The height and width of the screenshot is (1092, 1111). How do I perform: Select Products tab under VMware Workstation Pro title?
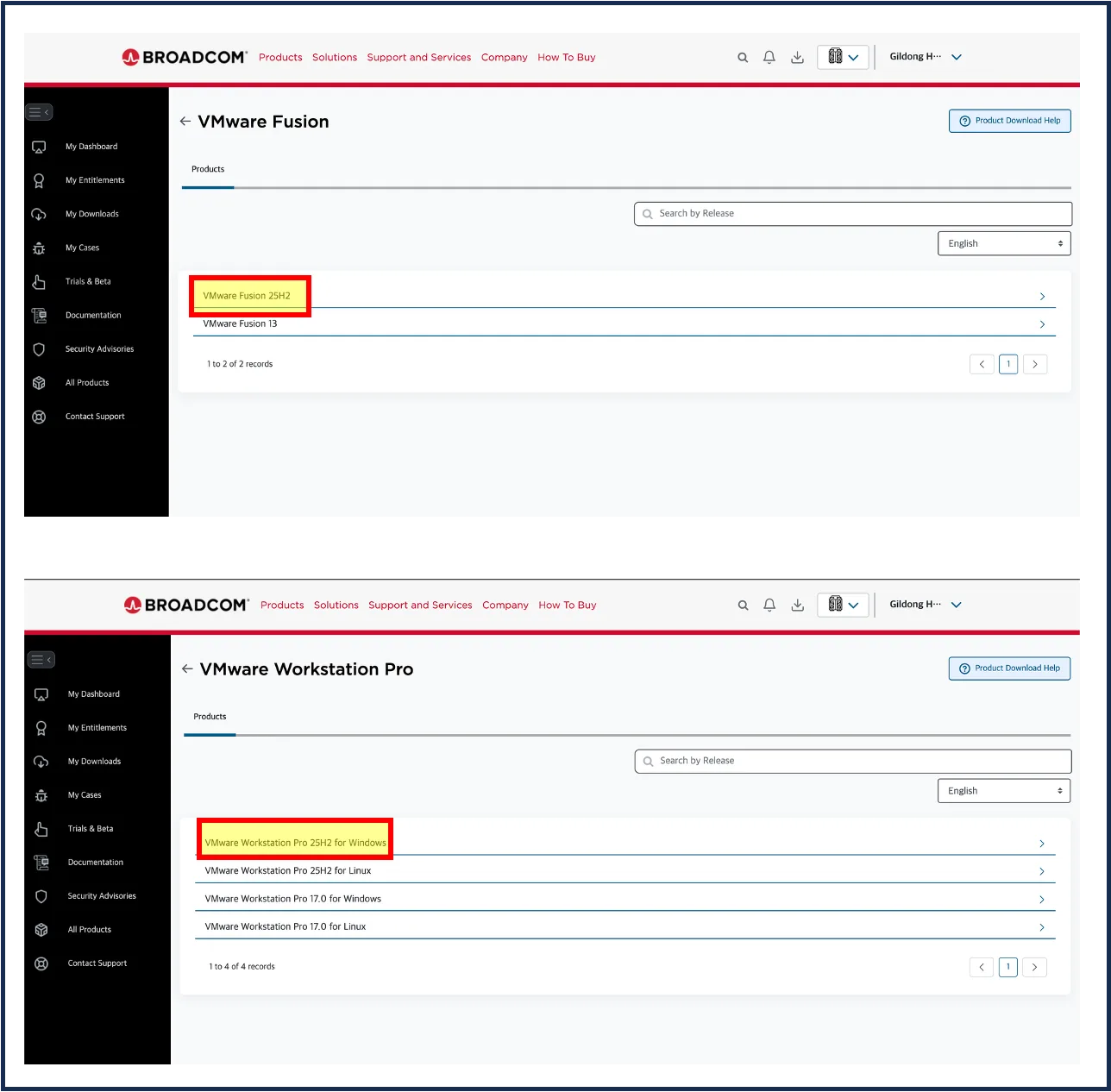coord(210,717)
